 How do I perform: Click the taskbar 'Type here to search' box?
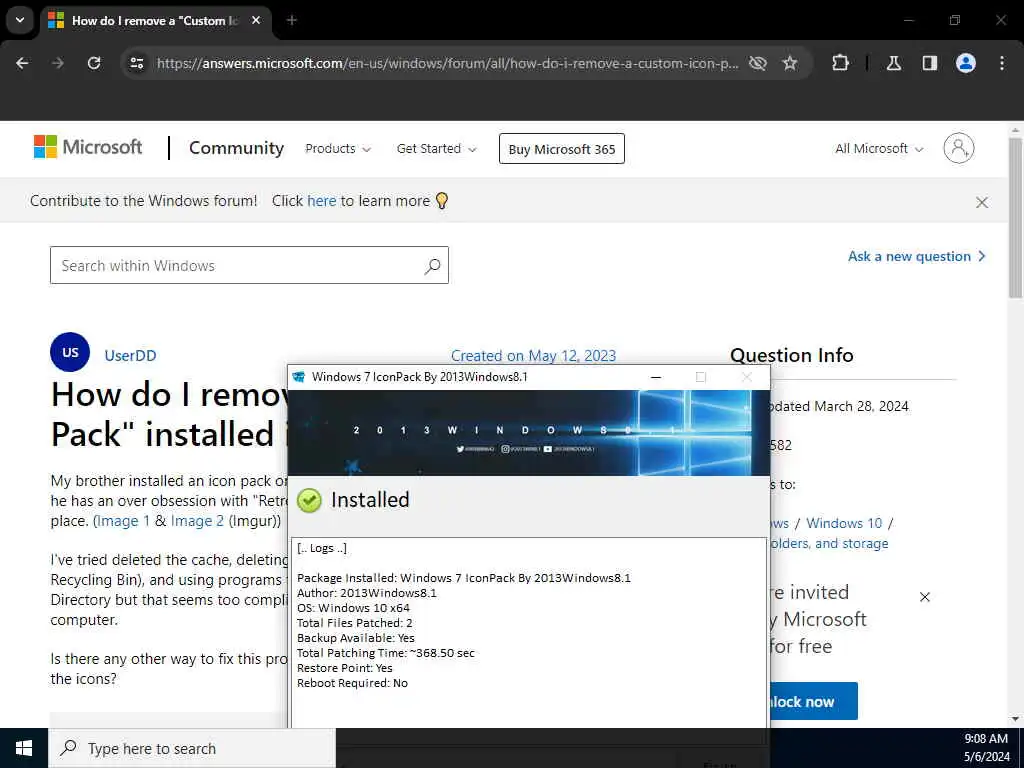(x=192, y=748)
